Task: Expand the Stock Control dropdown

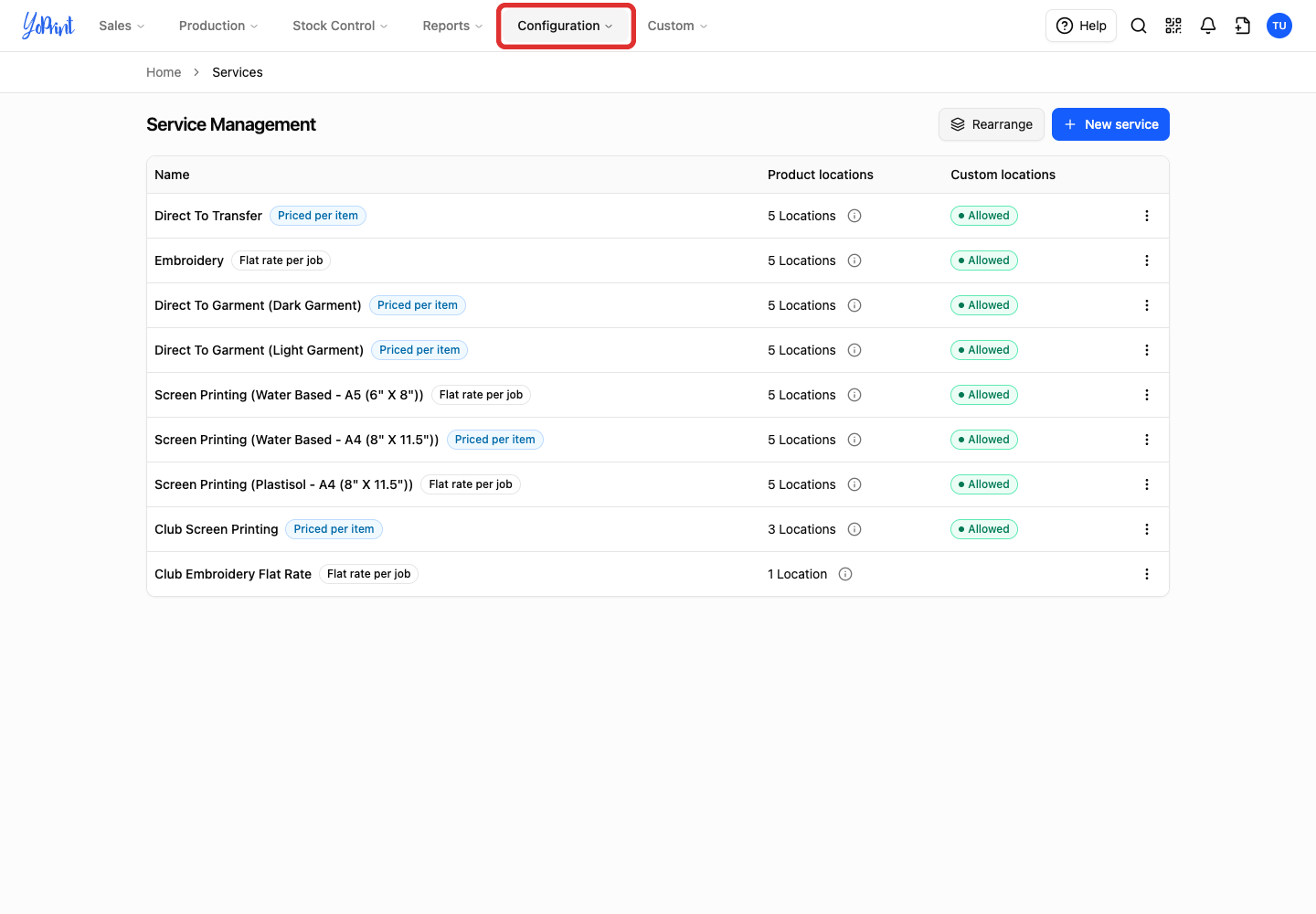Action: 340,26
